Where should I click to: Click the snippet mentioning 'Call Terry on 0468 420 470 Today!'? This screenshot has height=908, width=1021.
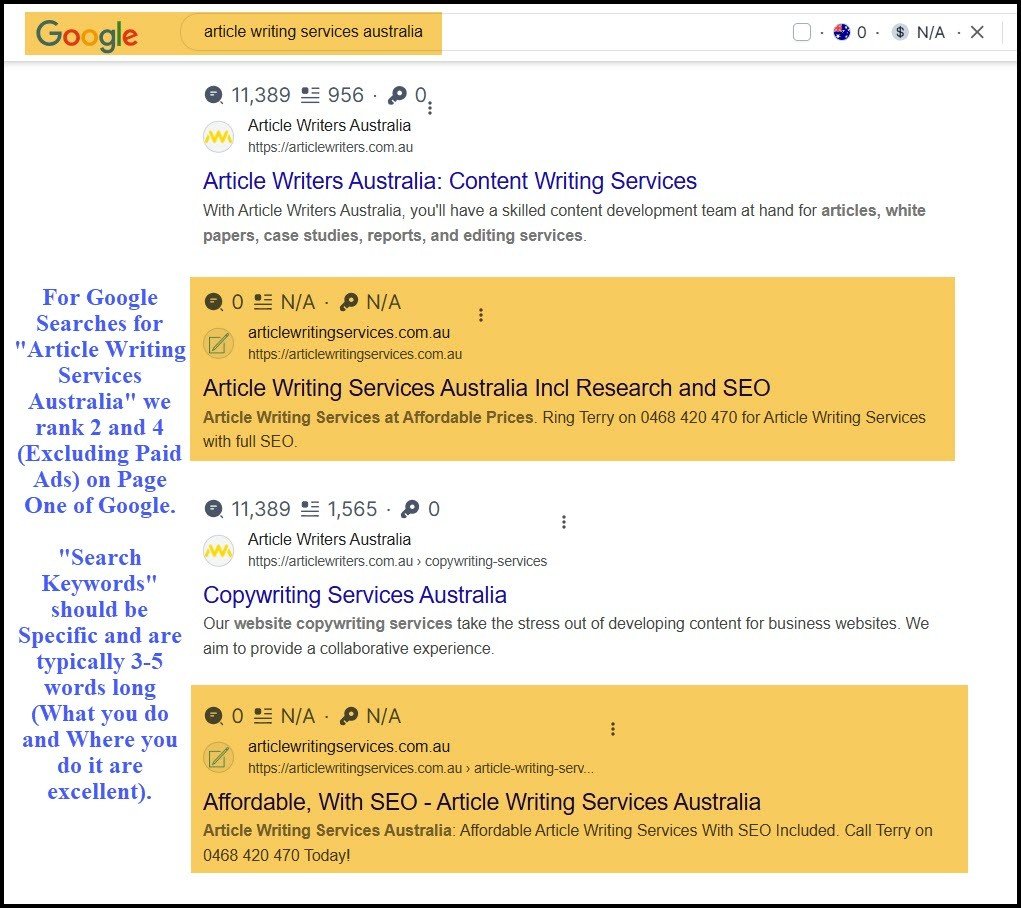568,843
